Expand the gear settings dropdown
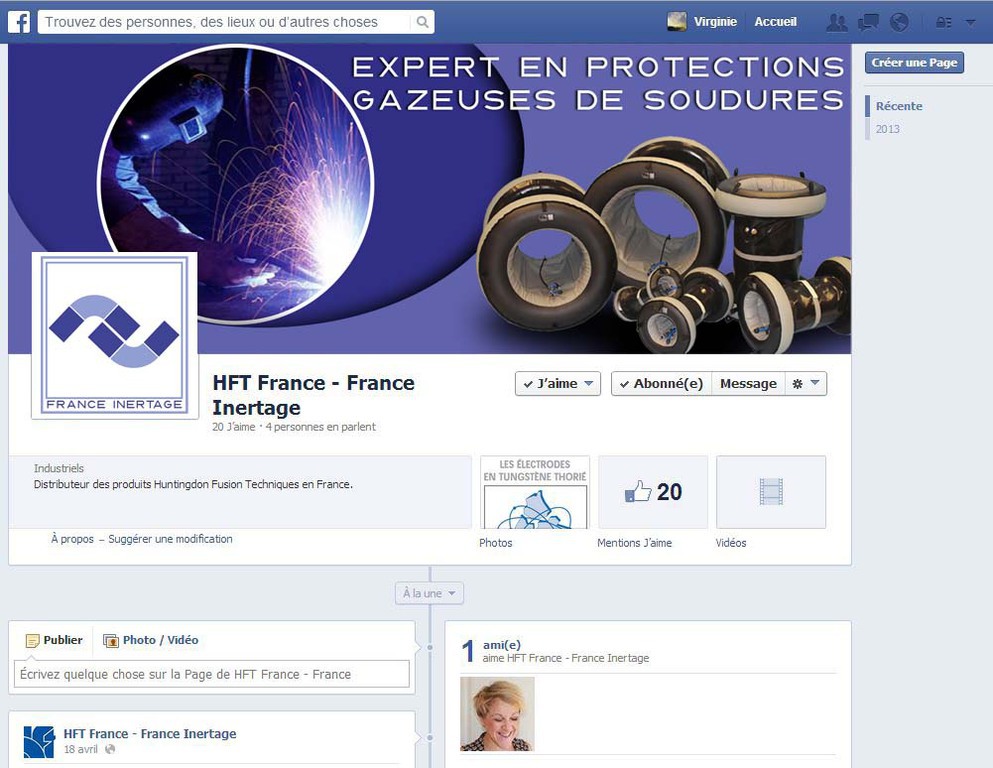Screen dimensions: 993x768 click(806, 384)
